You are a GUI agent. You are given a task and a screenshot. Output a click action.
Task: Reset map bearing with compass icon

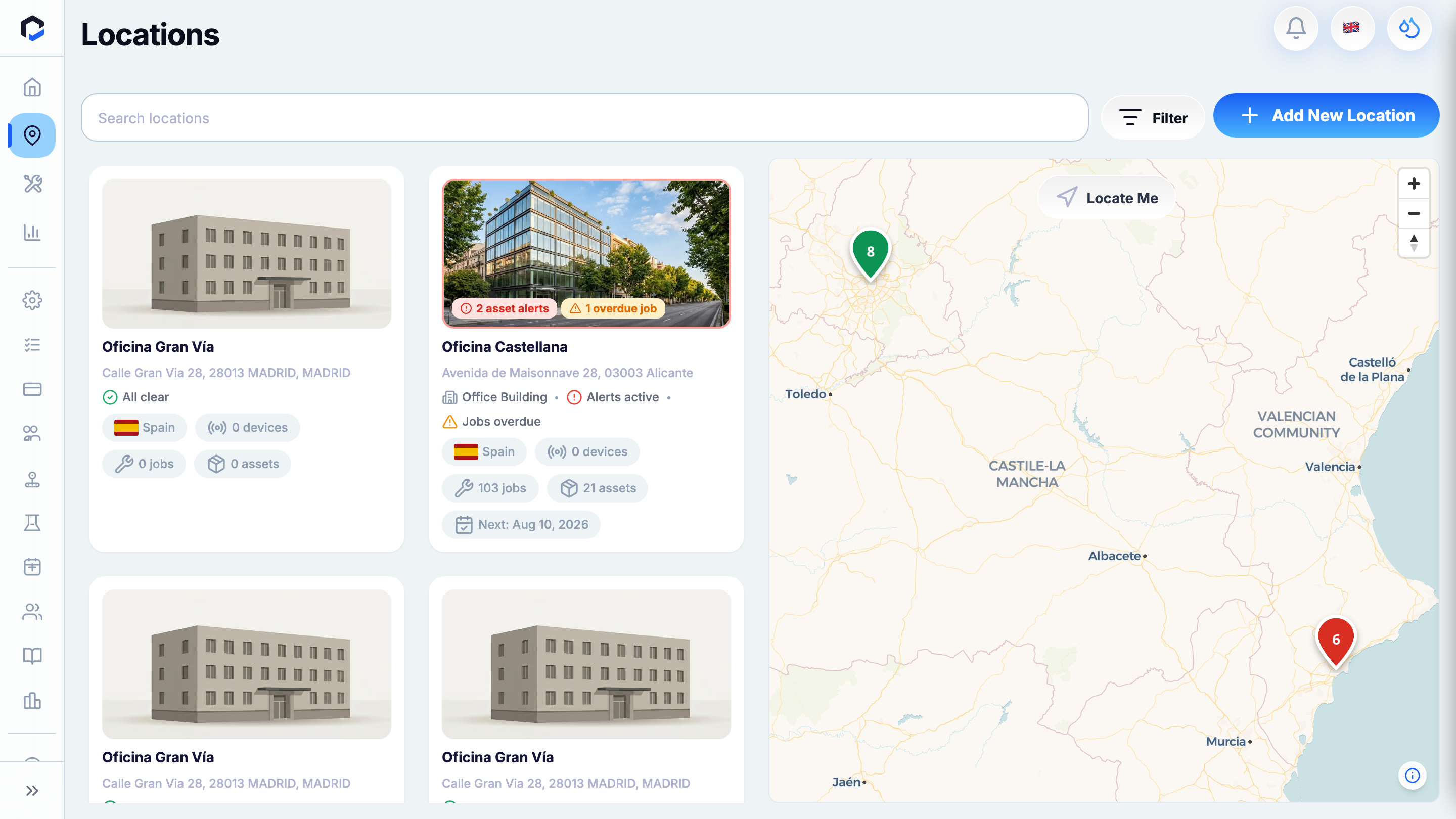(1414, 243)
